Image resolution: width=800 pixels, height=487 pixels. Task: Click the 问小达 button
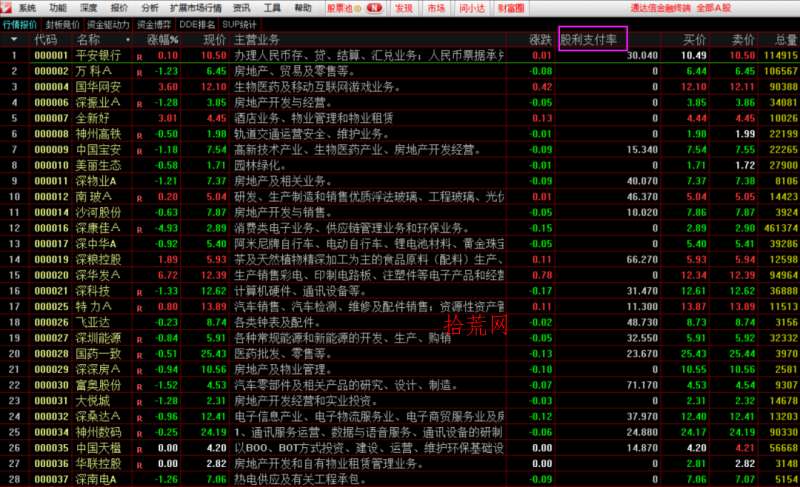pos(472,8)
